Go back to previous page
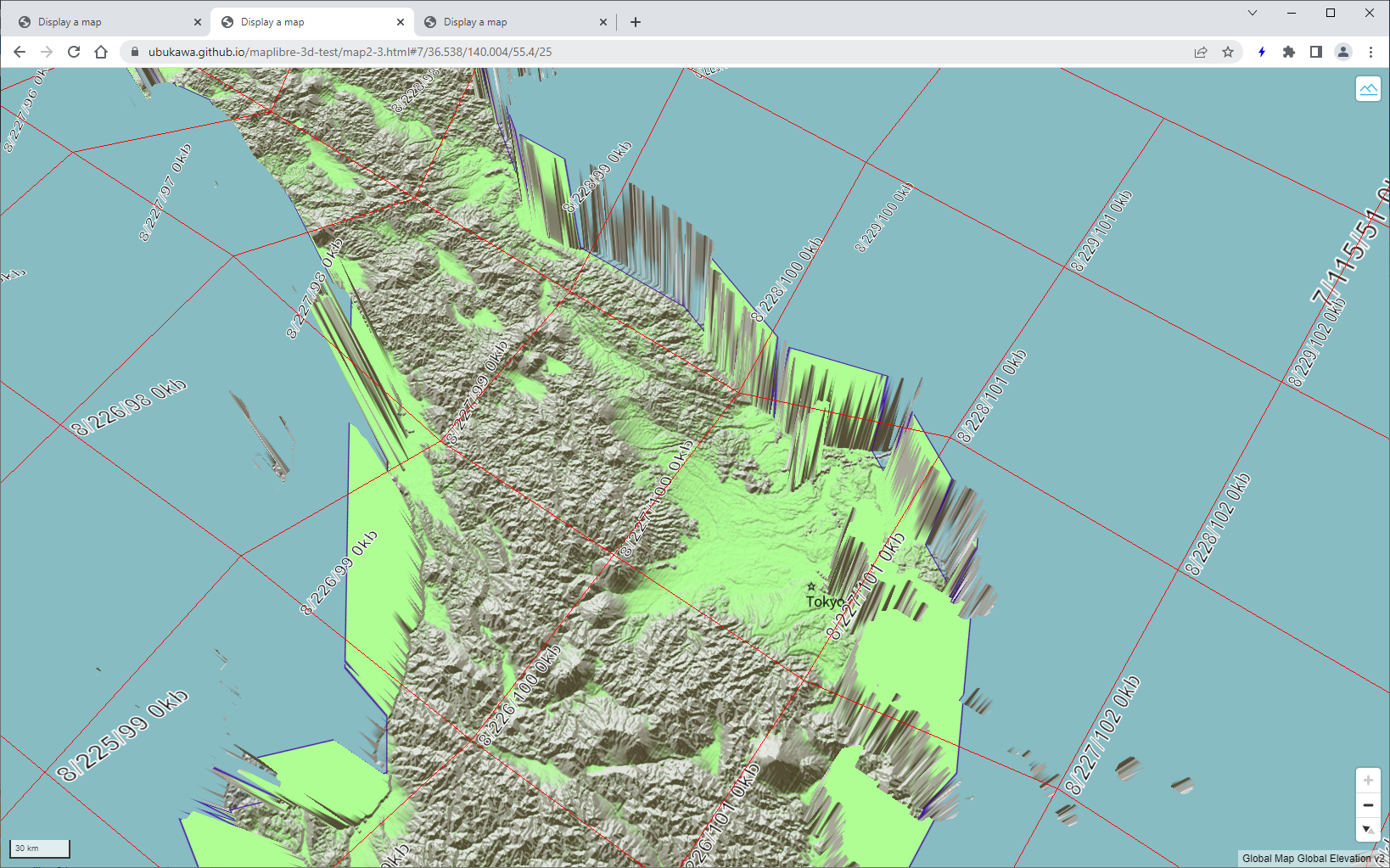 click(x=20, y=52)
